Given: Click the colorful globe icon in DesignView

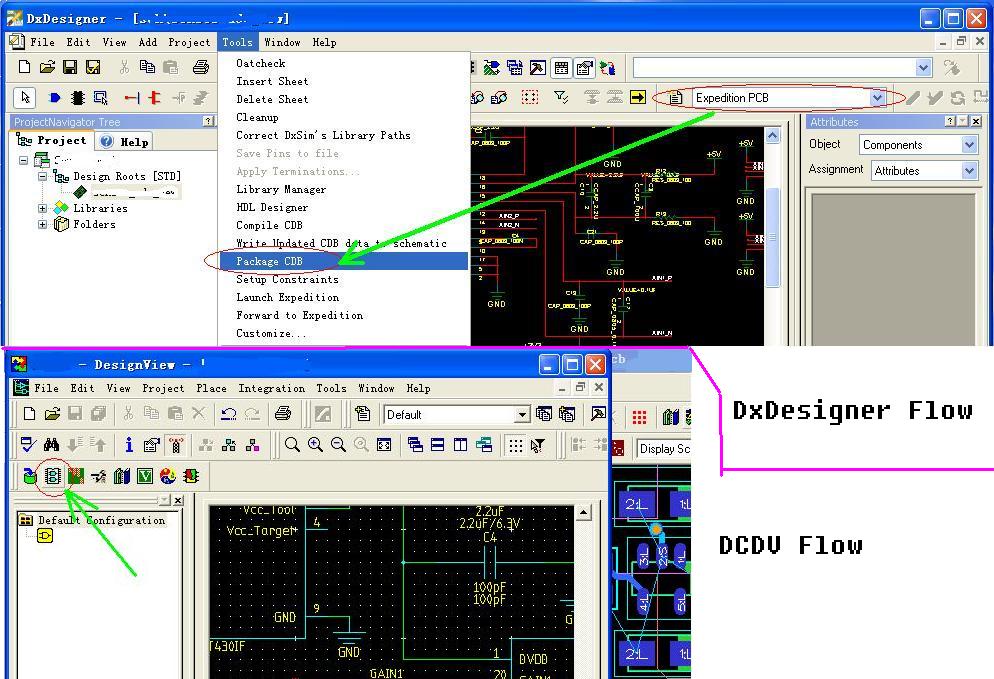Looking at the screenshot, I should click(168, 475).
